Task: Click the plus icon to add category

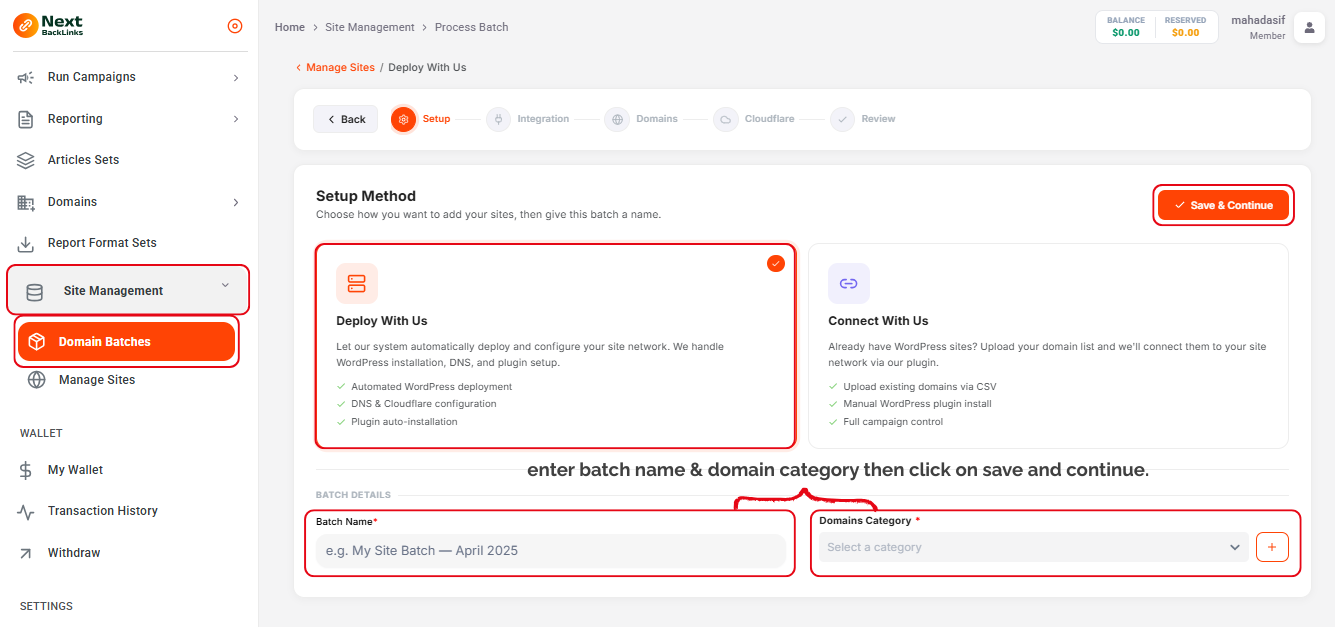Action: tap(1272, 547)
